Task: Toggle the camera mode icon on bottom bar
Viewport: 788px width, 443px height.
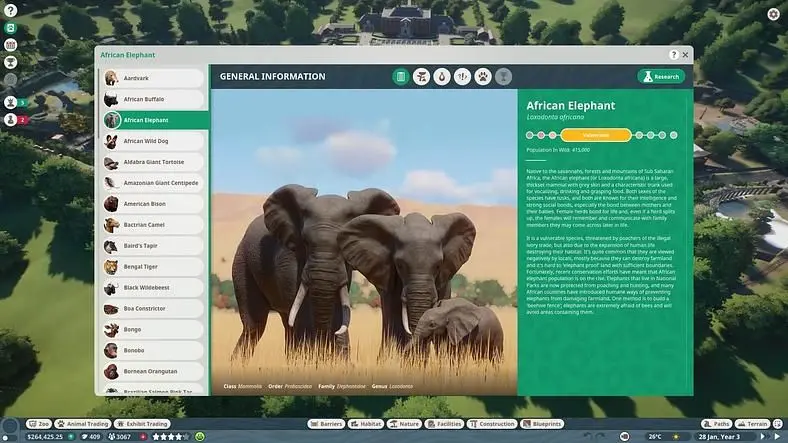Action: click(x=625, y=436)
